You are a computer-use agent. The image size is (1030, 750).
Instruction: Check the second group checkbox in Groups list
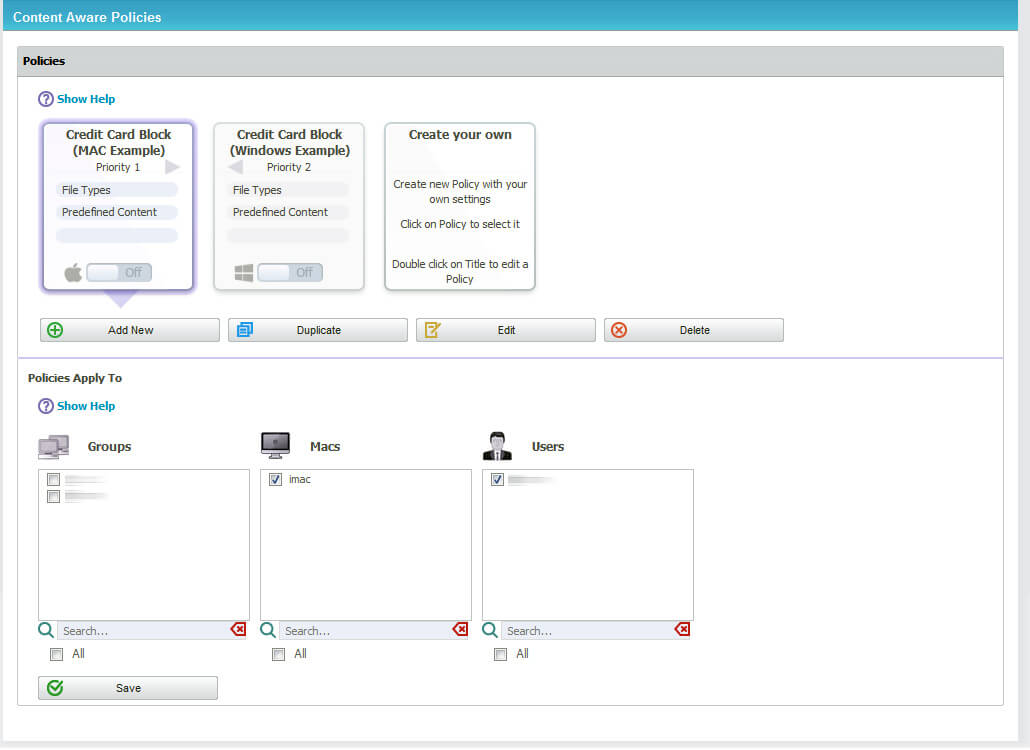53,497
